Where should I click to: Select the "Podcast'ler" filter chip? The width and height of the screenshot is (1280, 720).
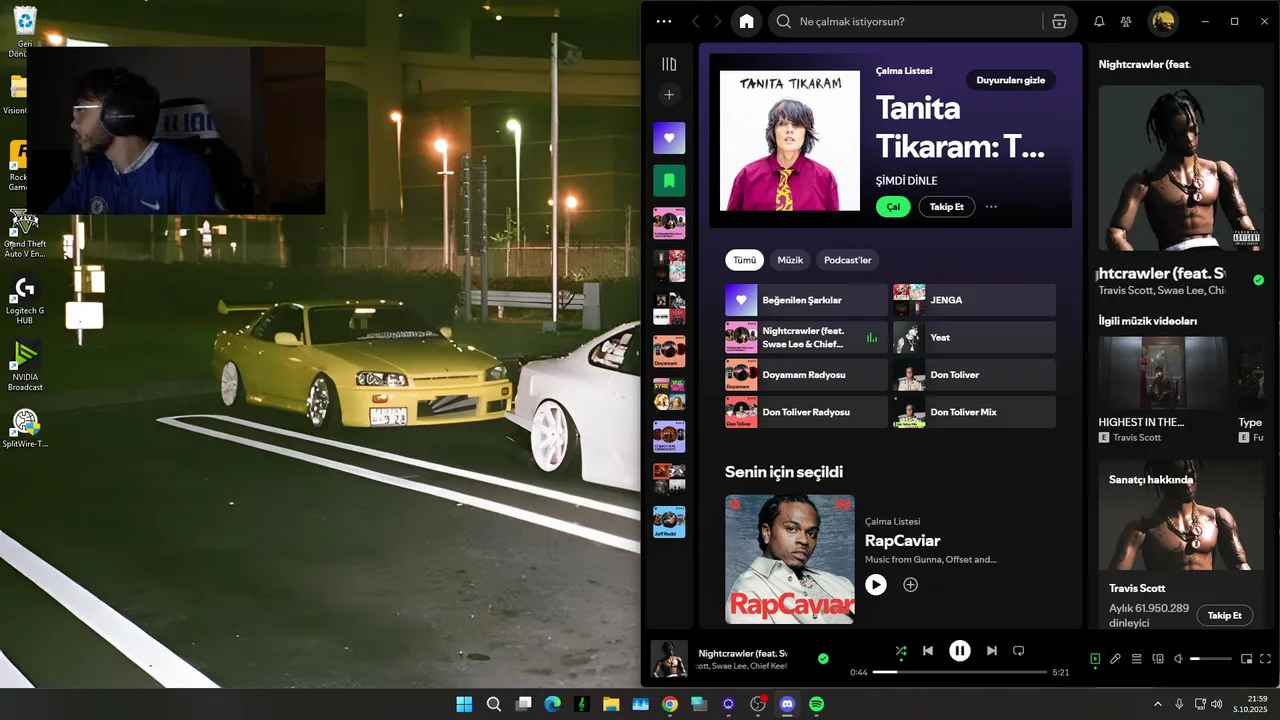tap(847, 260)
